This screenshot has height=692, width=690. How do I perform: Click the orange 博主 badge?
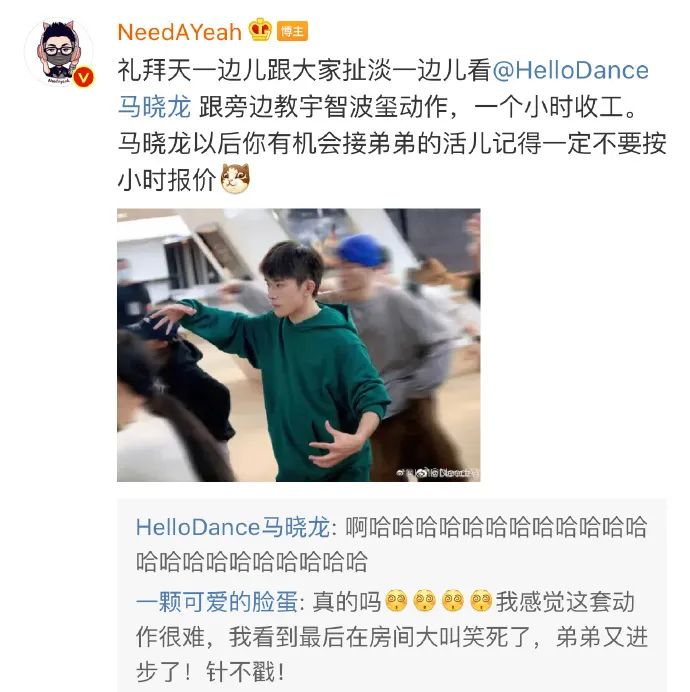point(292,31)
